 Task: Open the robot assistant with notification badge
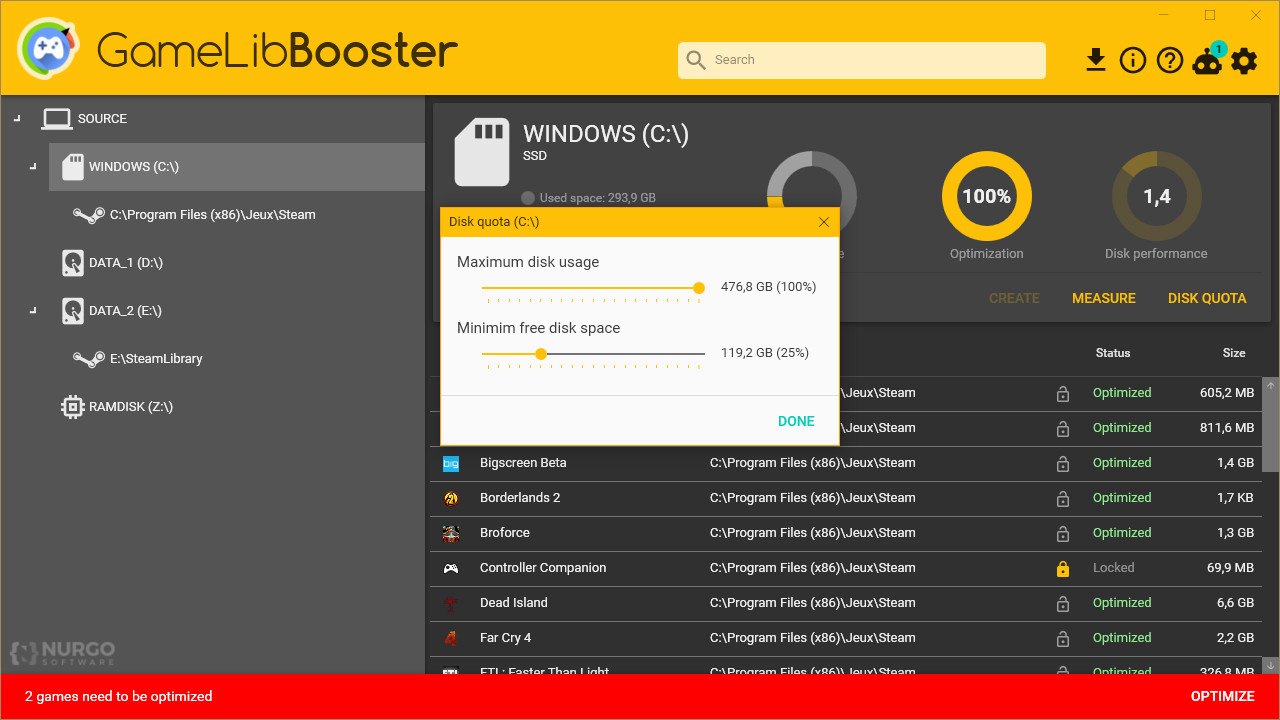pyautogui.click(x=1206, y=62)
